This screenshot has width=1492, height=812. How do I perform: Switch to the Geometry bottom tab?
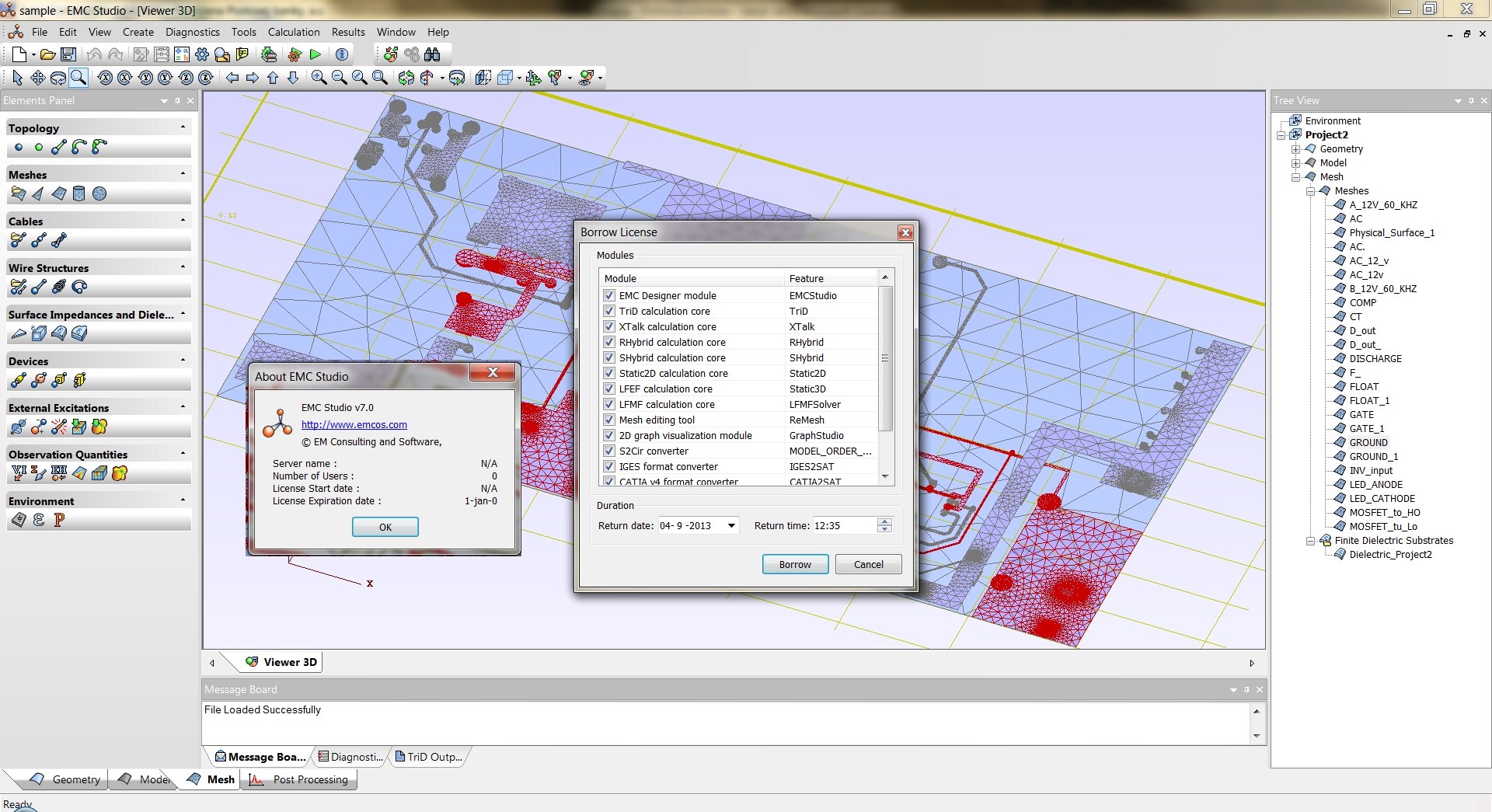tap(65, 779)
